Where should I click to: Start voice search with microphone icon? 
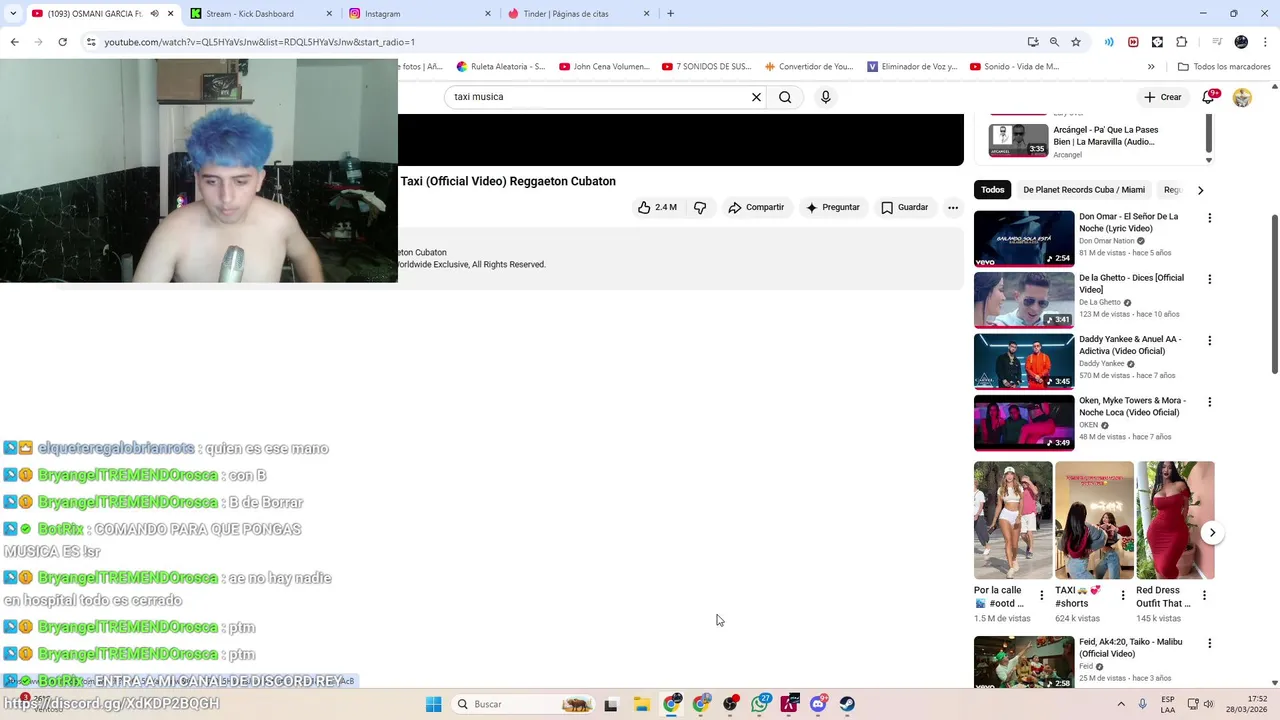[825, 97]
